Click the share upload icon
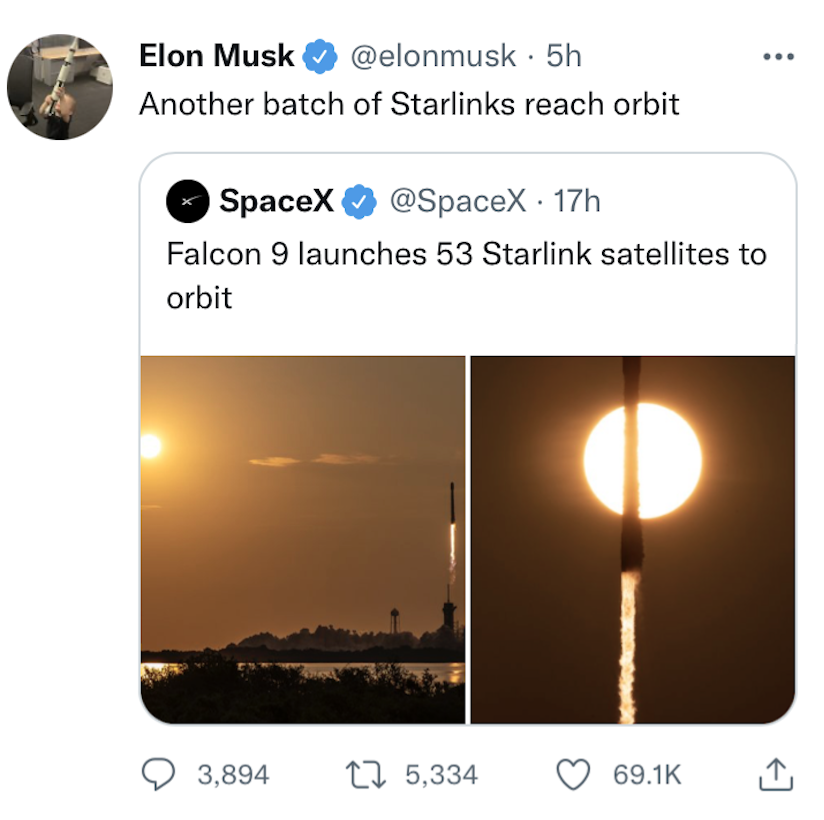Screen dimensions: 824x820 777,773
